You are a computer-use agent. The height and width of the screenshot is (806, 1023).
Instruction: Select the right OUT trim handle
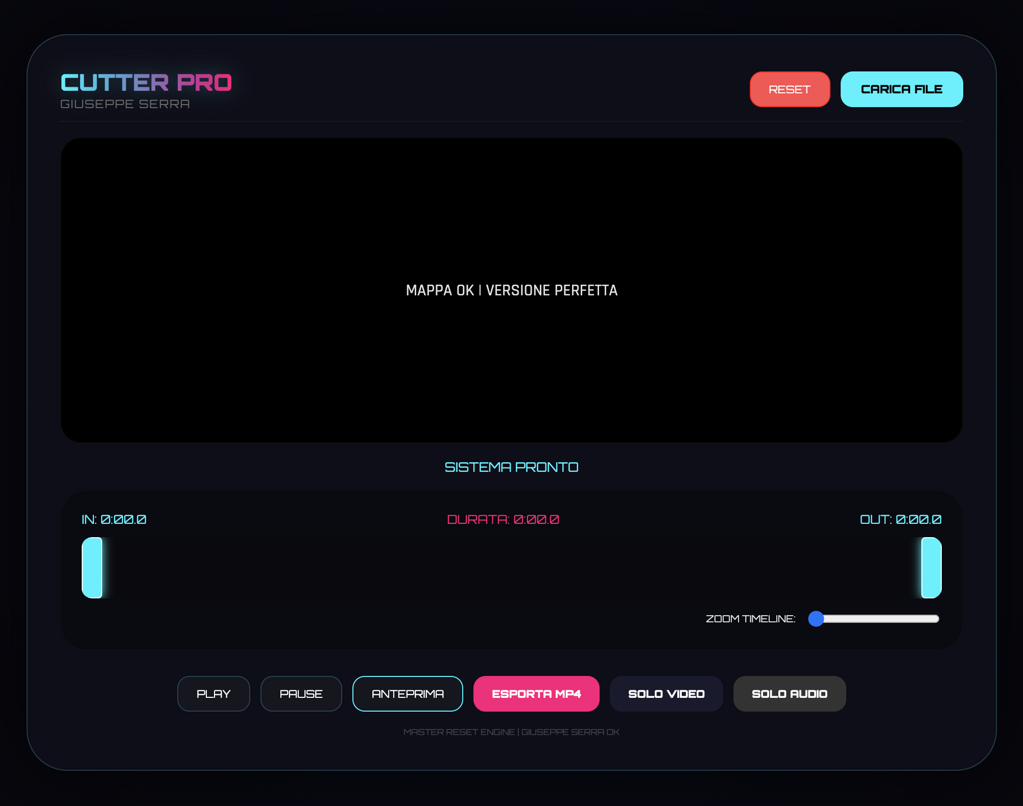931,568
